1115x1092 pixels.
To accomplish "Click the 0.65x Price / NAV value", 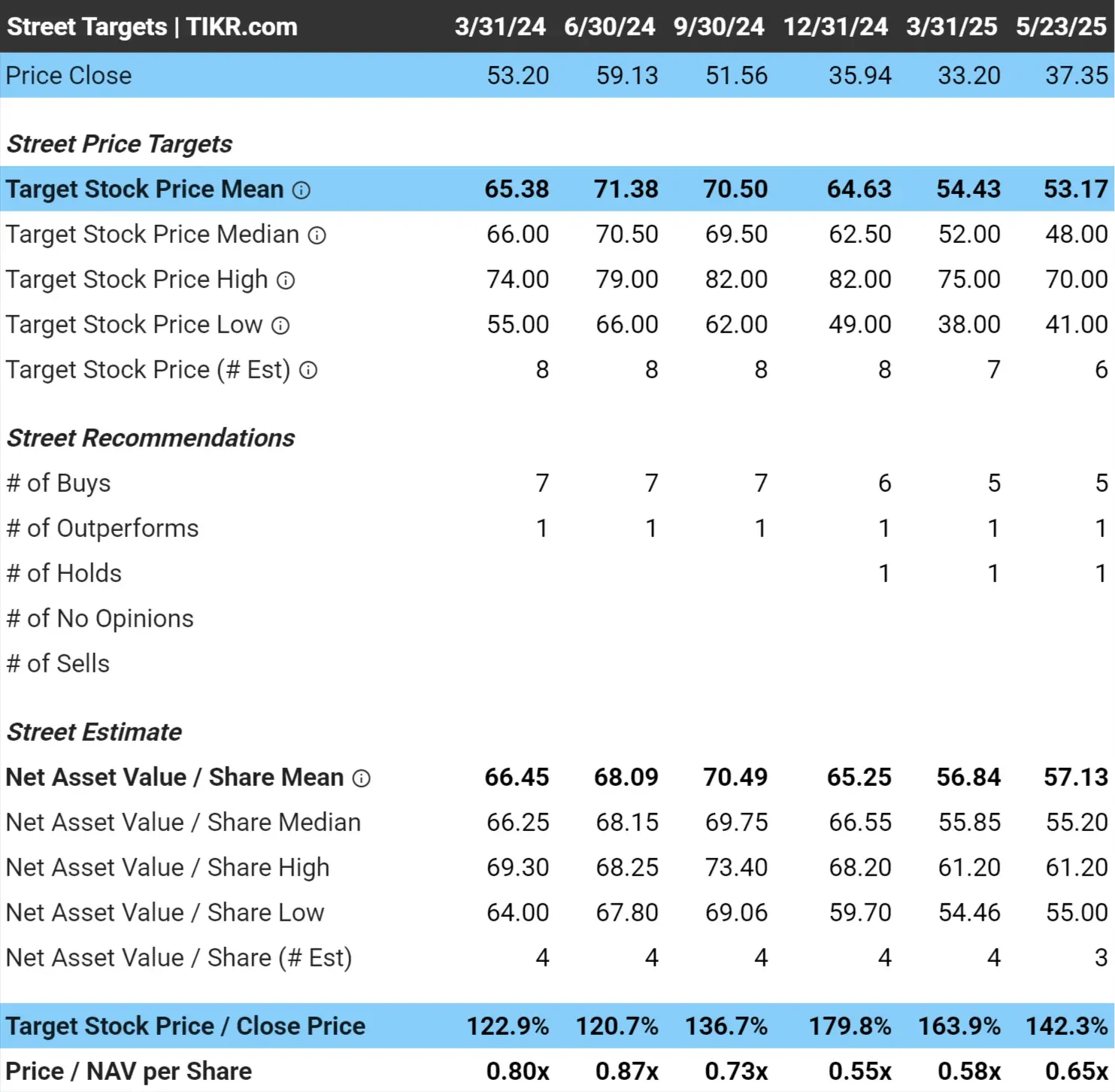I will click(x=1077, y=1071).
